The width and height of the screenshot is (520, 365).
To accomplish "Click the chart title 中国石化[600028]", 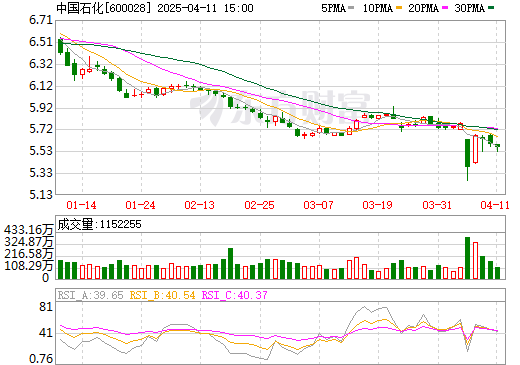I will coord(104,8).
